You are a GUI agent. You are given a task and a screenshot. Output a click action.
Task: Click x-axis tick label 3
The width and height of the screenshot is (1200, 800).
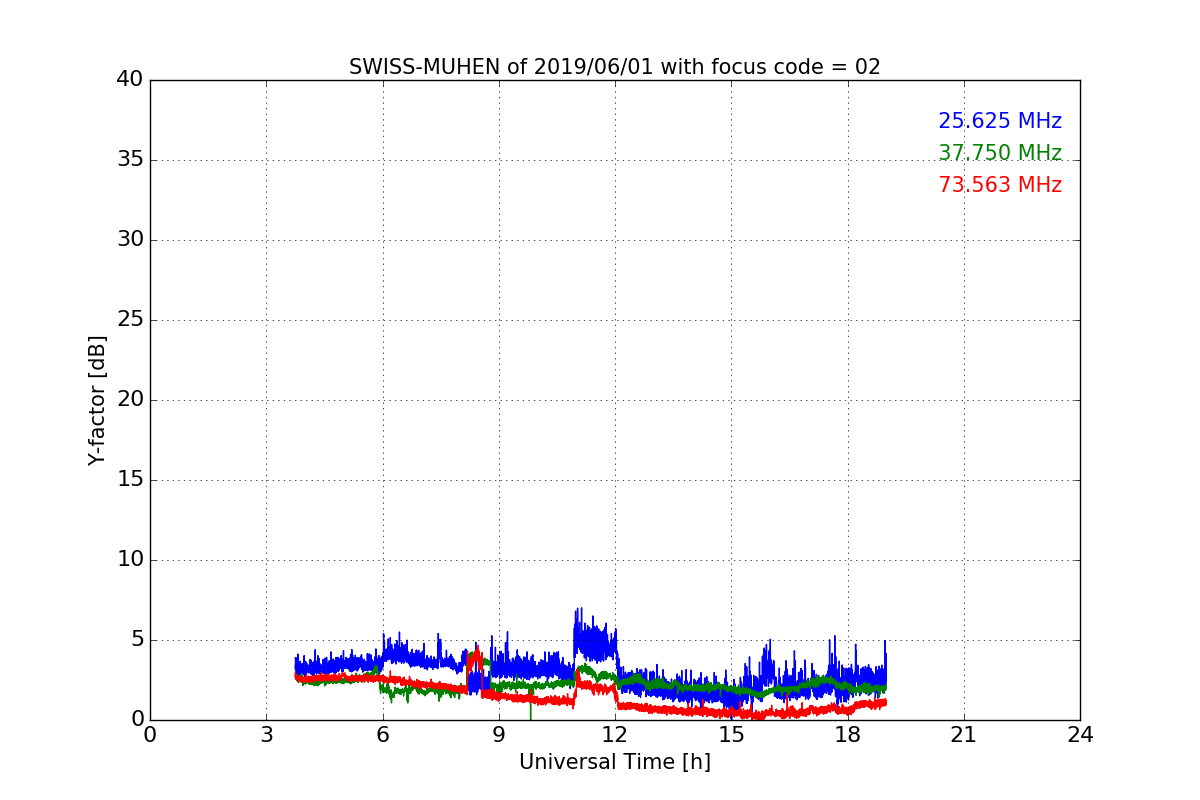[x=266, y=734]
